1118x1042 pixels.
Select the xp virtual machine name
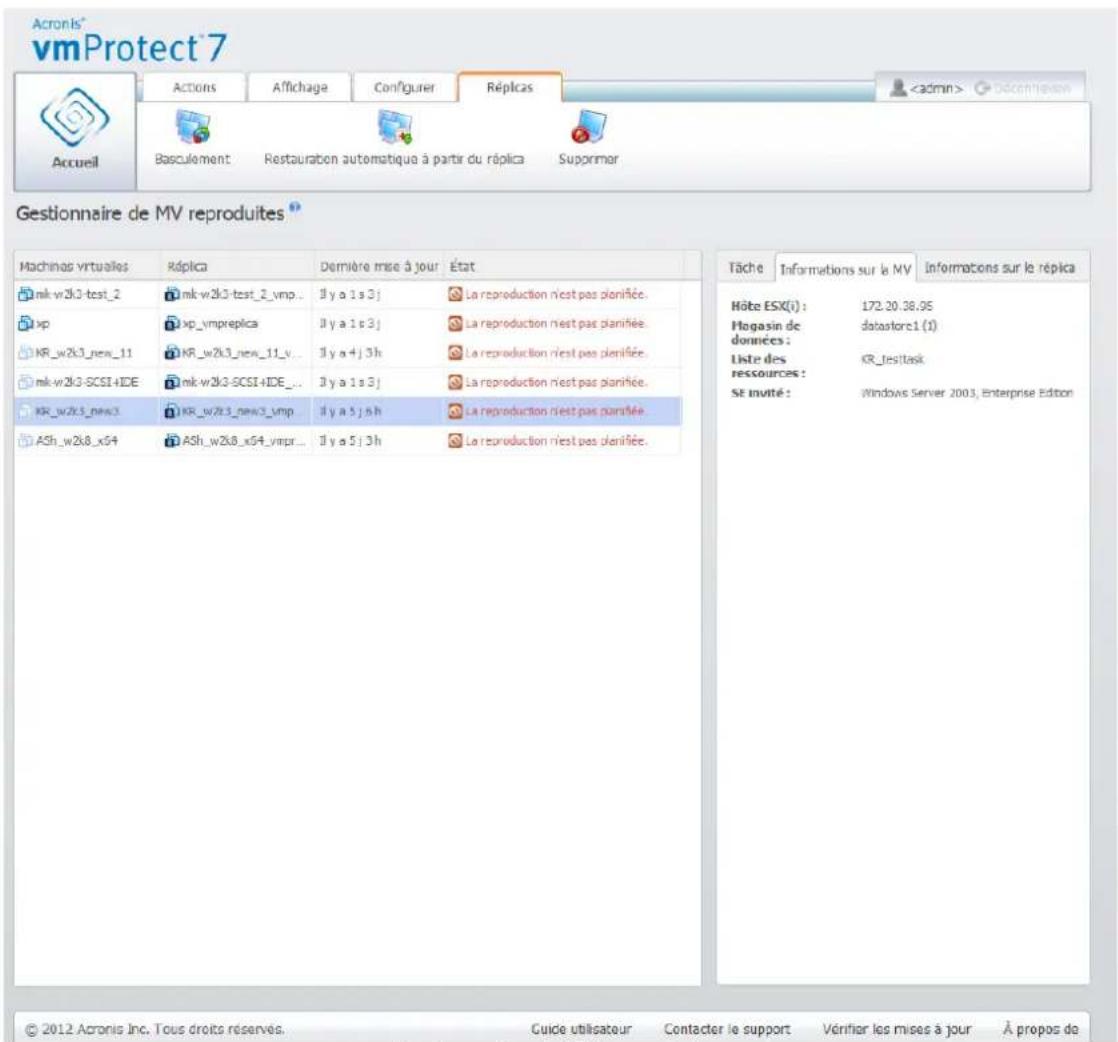pyautogui.click(x=43, y=324)
